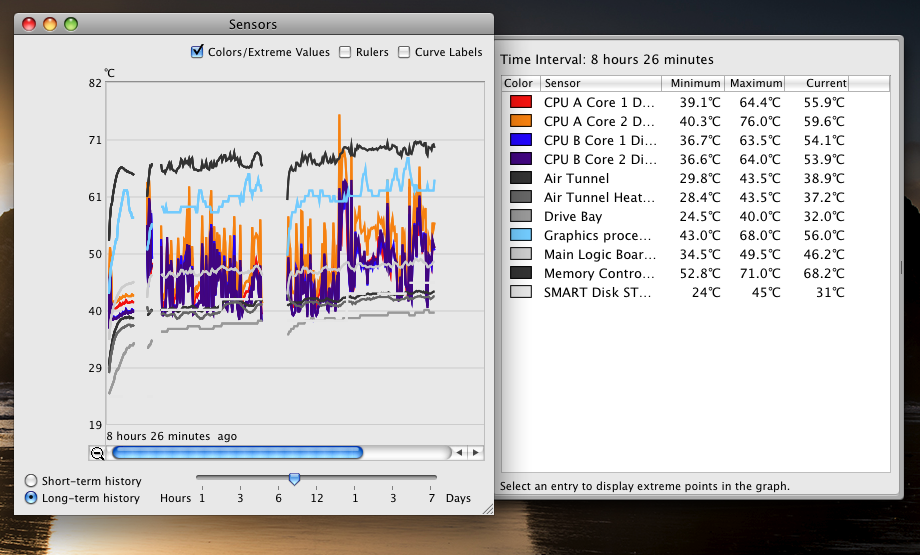Select the Air Tunnel sensor name
The height and width of the screenshot is (555, 920).
pos(576,178)
